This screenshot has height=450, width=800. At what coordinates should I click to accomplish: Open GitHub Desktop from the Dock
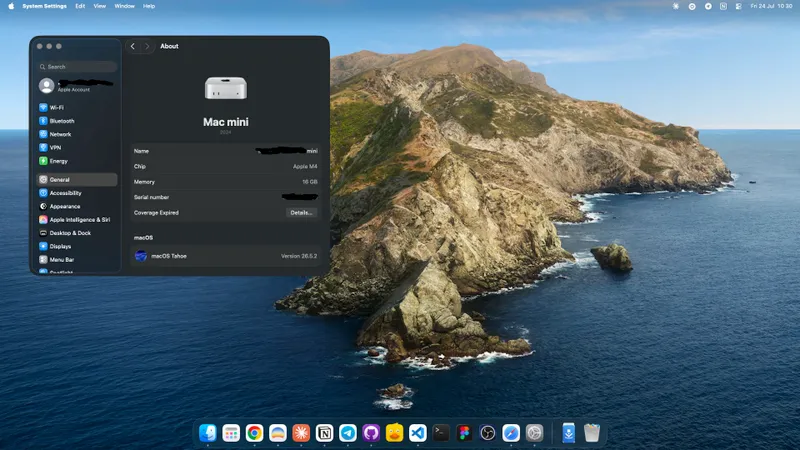[371, 433]
